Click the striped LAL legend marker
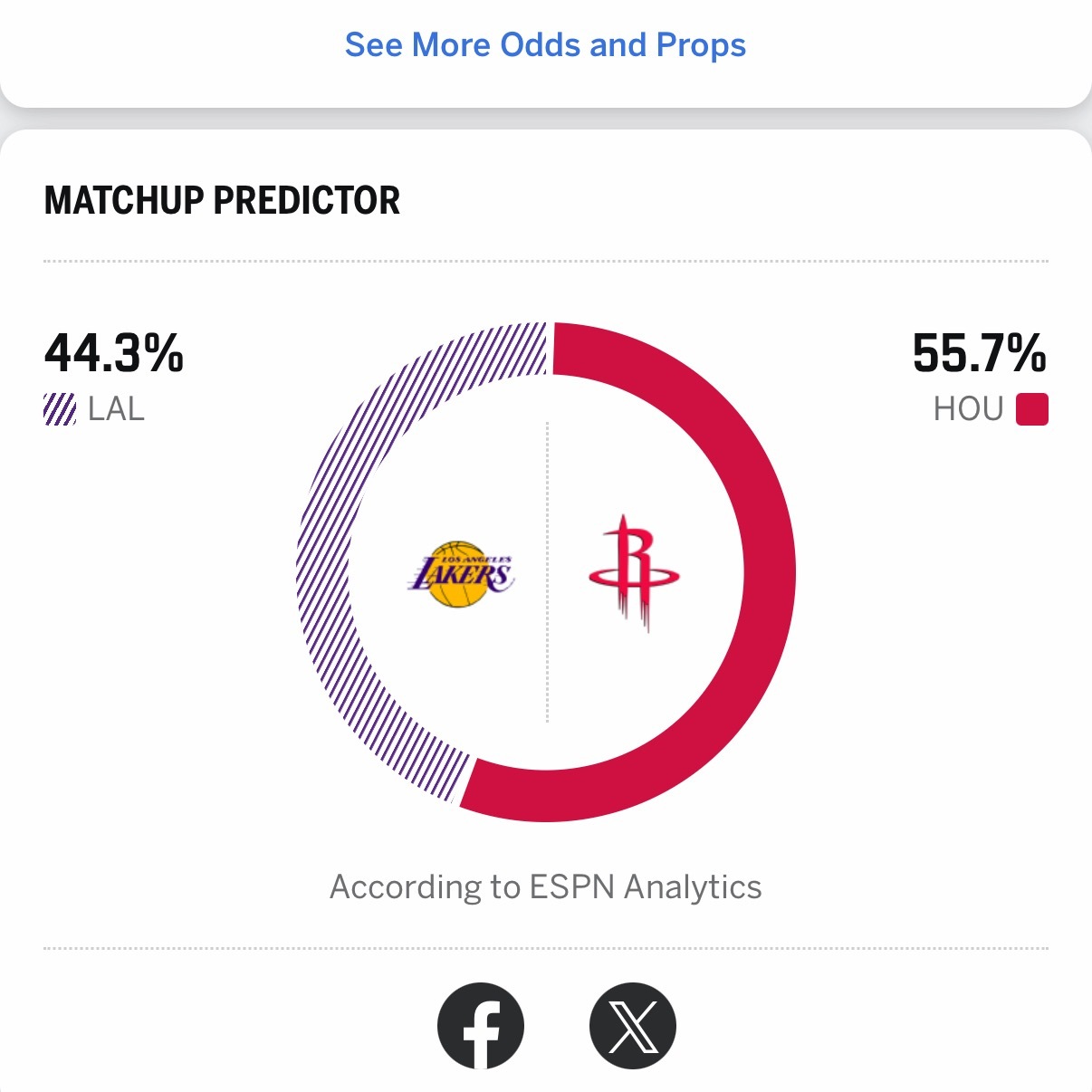 [59, 409]
